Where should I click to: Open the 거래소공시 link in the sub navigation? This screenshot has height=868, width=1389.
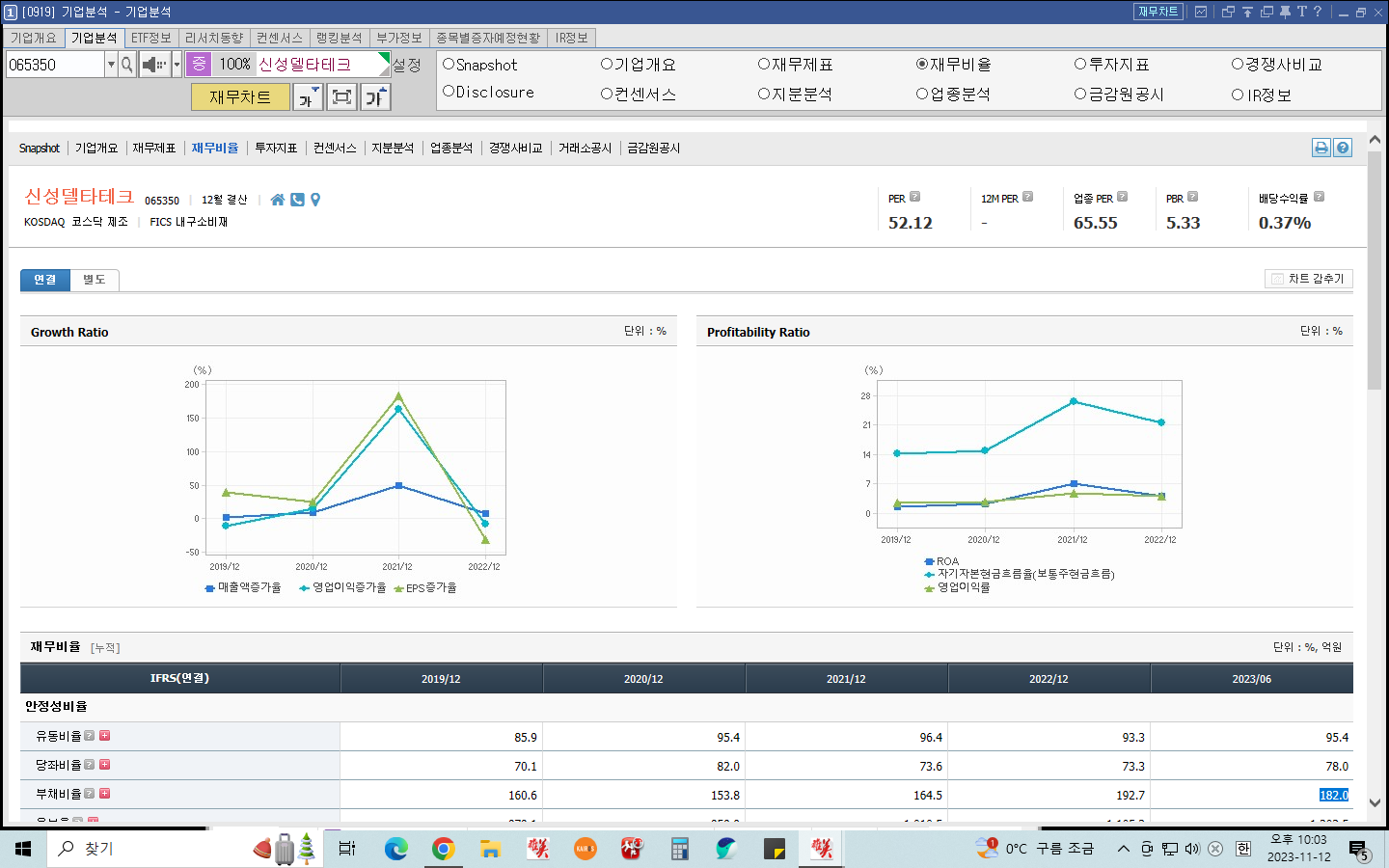(585, 148)
